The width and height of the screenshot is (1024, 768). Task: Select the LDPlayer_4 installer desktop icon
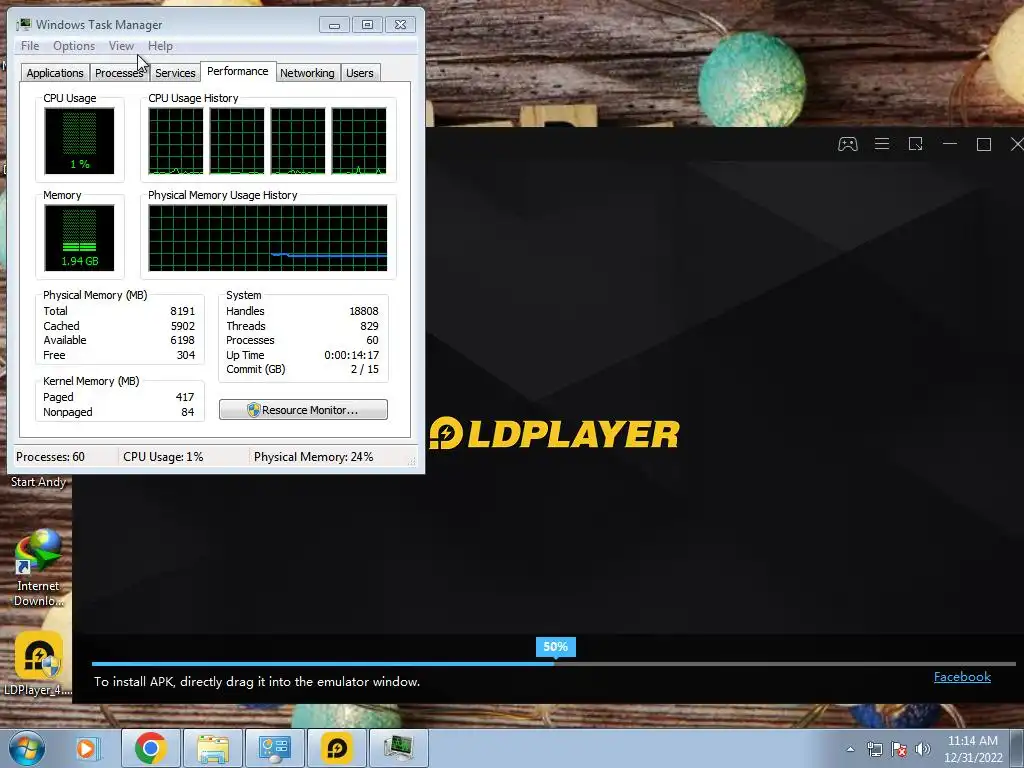coord(38,664)
